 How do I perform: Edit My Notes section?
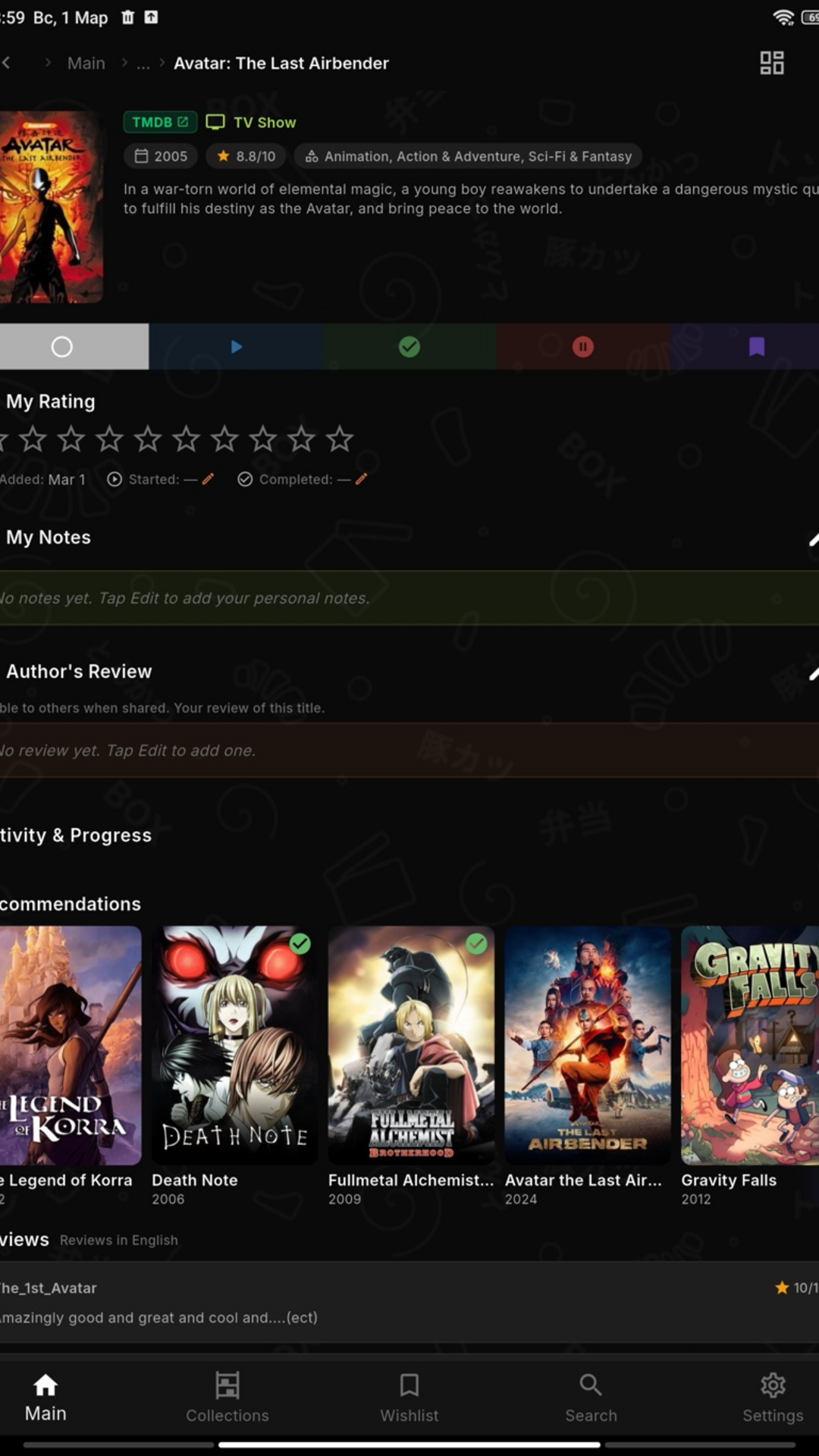(812, 539)
